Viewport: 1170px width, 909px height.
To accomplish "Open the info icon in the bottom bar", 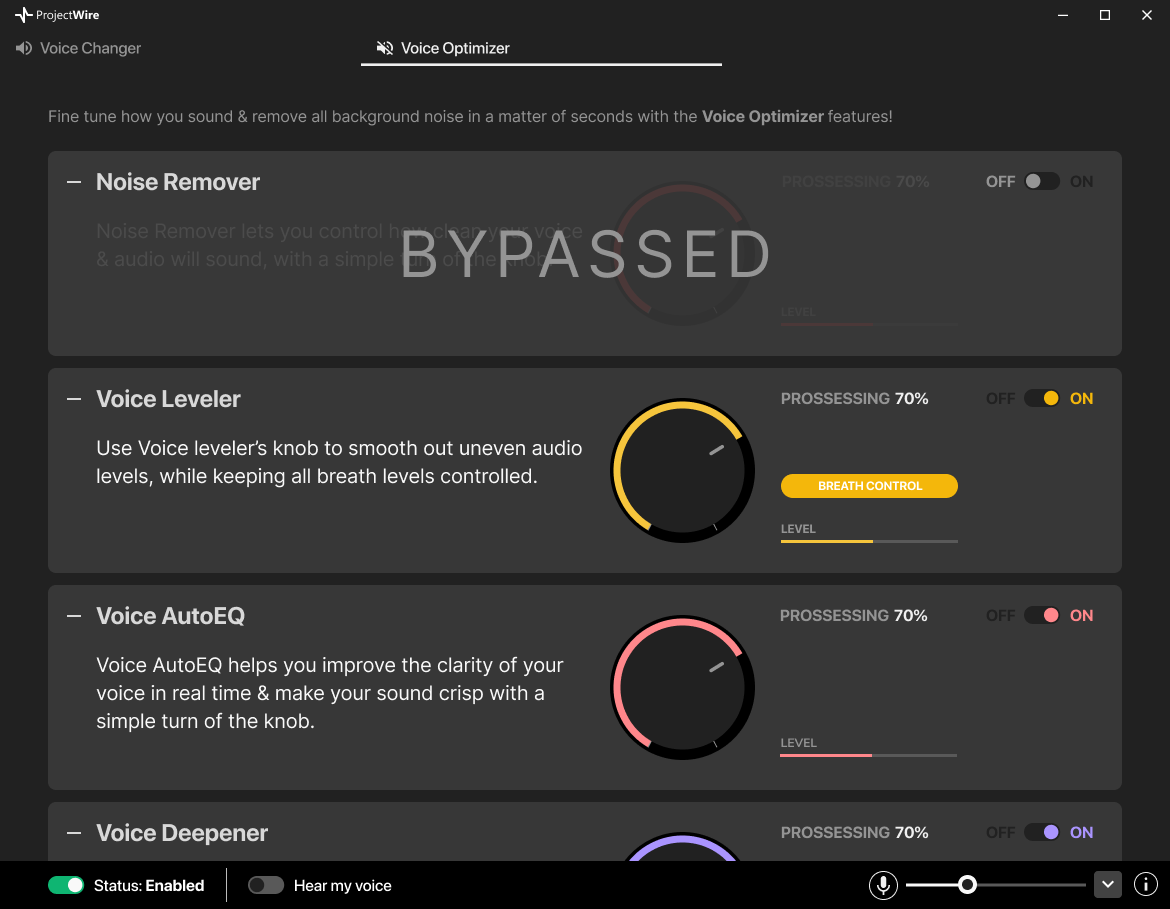I will coord(1145,885).
